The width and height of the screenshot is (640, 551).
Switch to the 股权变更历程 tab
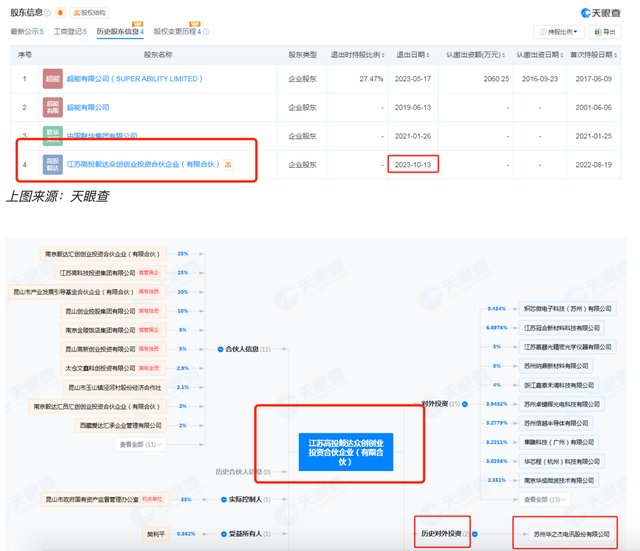click(179, 32)
